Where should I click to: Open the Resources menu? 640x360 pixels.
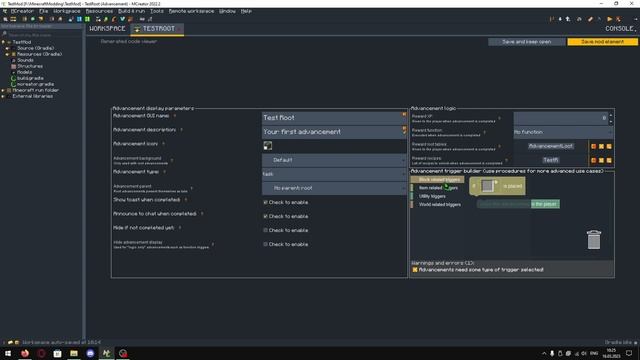point(99,11)
